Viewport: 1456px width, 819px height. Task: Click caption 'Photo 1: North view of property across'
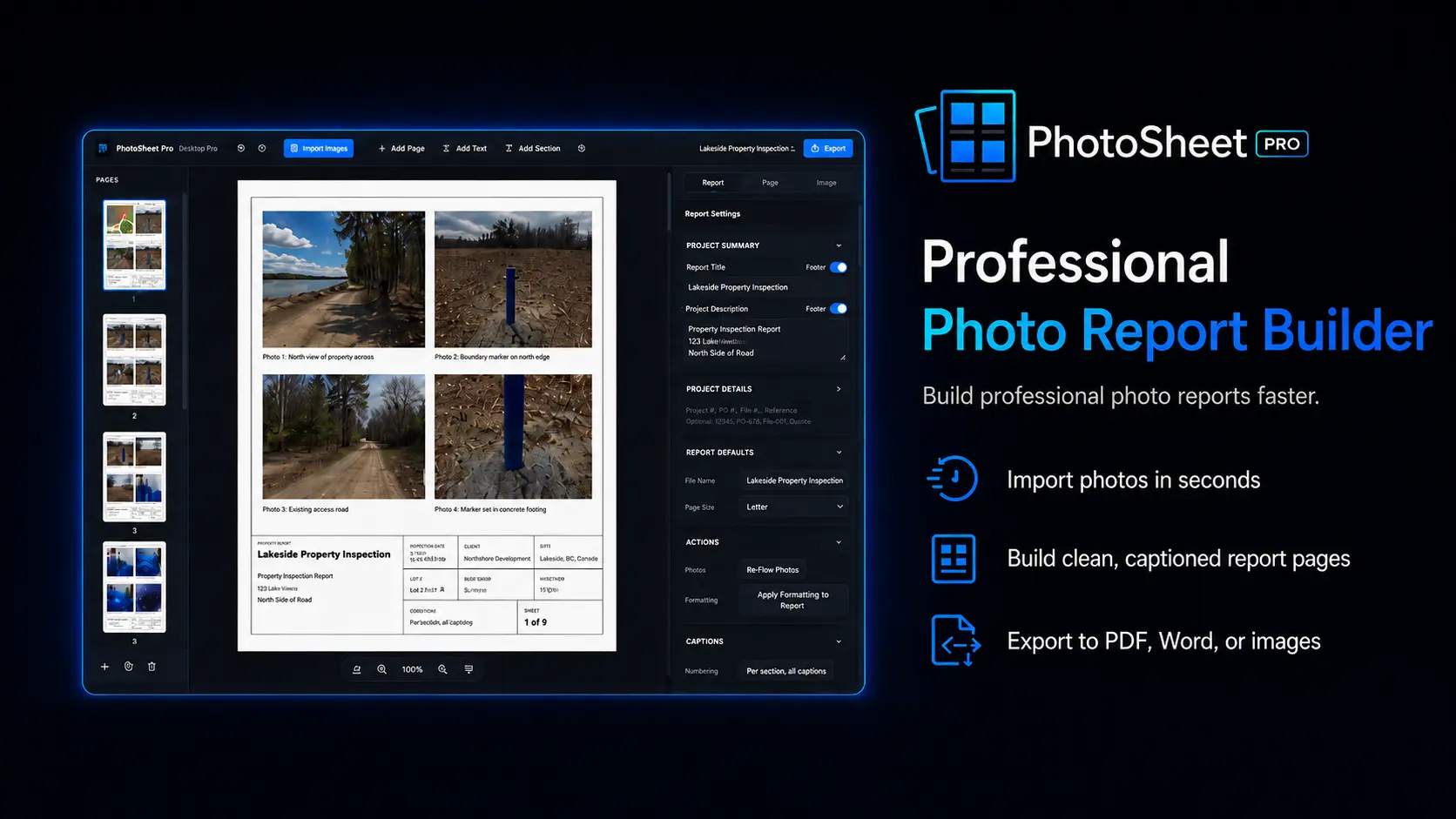pos(318,357)
